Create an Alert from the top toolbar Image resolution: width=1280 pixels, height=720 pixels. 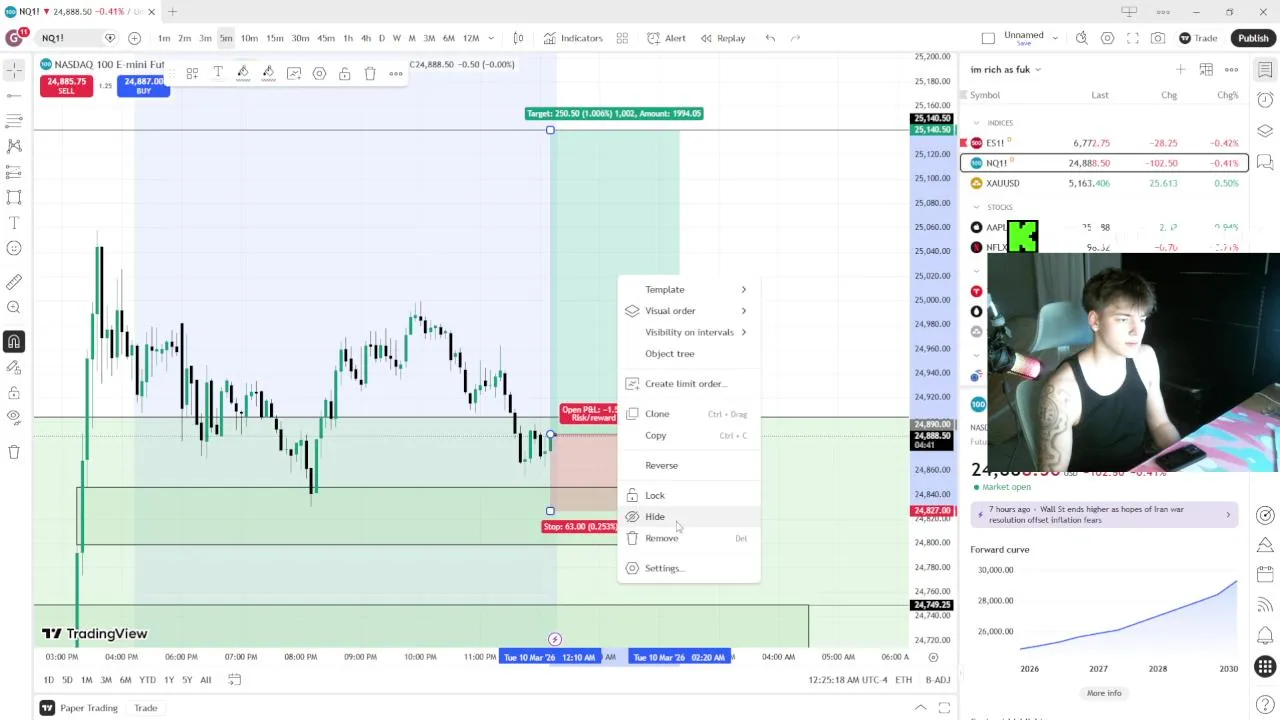[x=666, y=38]
